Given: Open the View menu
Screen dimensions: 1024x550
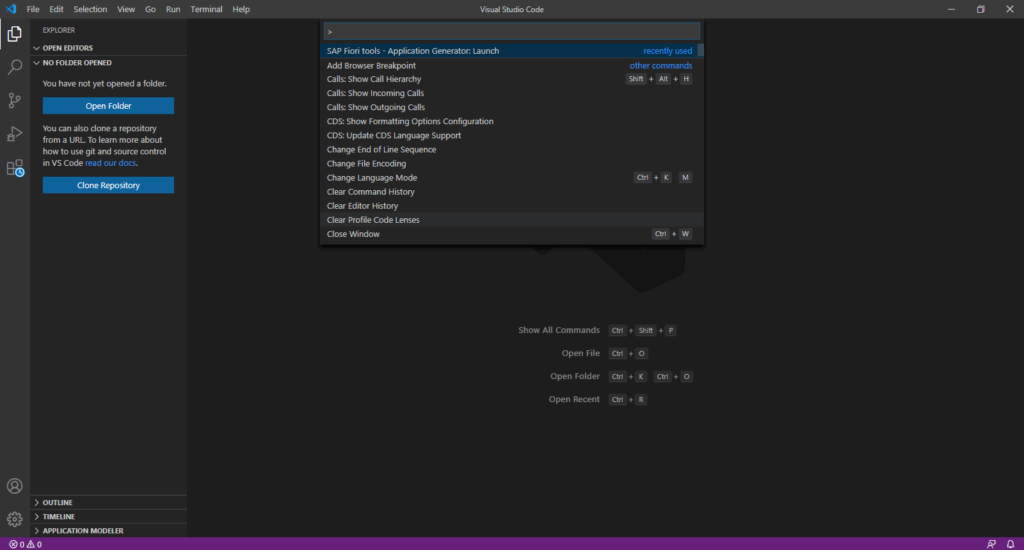Looking at the screenshot, I should coord(126,9).
